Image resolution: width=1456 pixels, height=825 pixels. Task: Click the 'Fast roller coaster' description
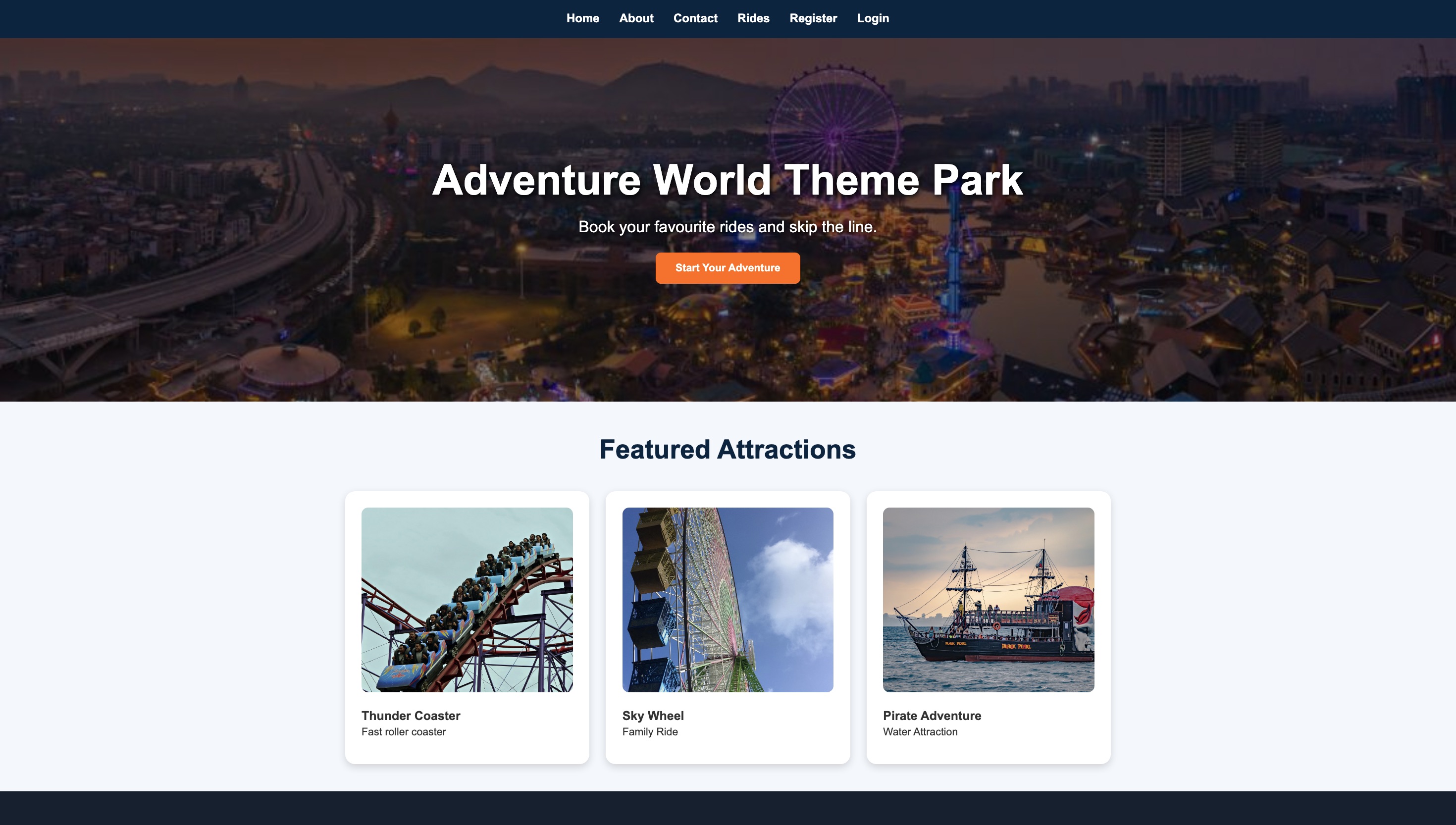[x=404, y=731]
